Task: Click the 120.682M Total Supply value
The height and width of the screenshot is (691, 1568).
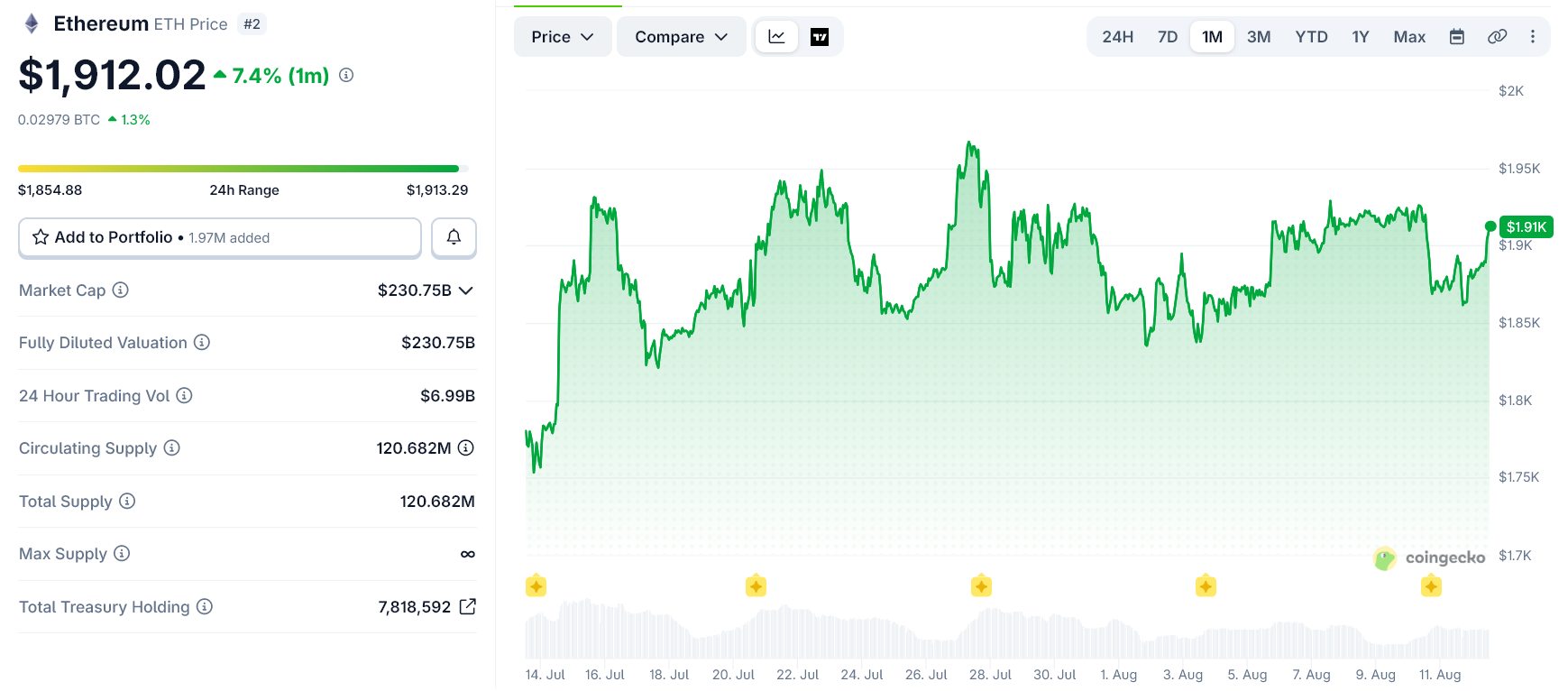Action: coord(437,502)
